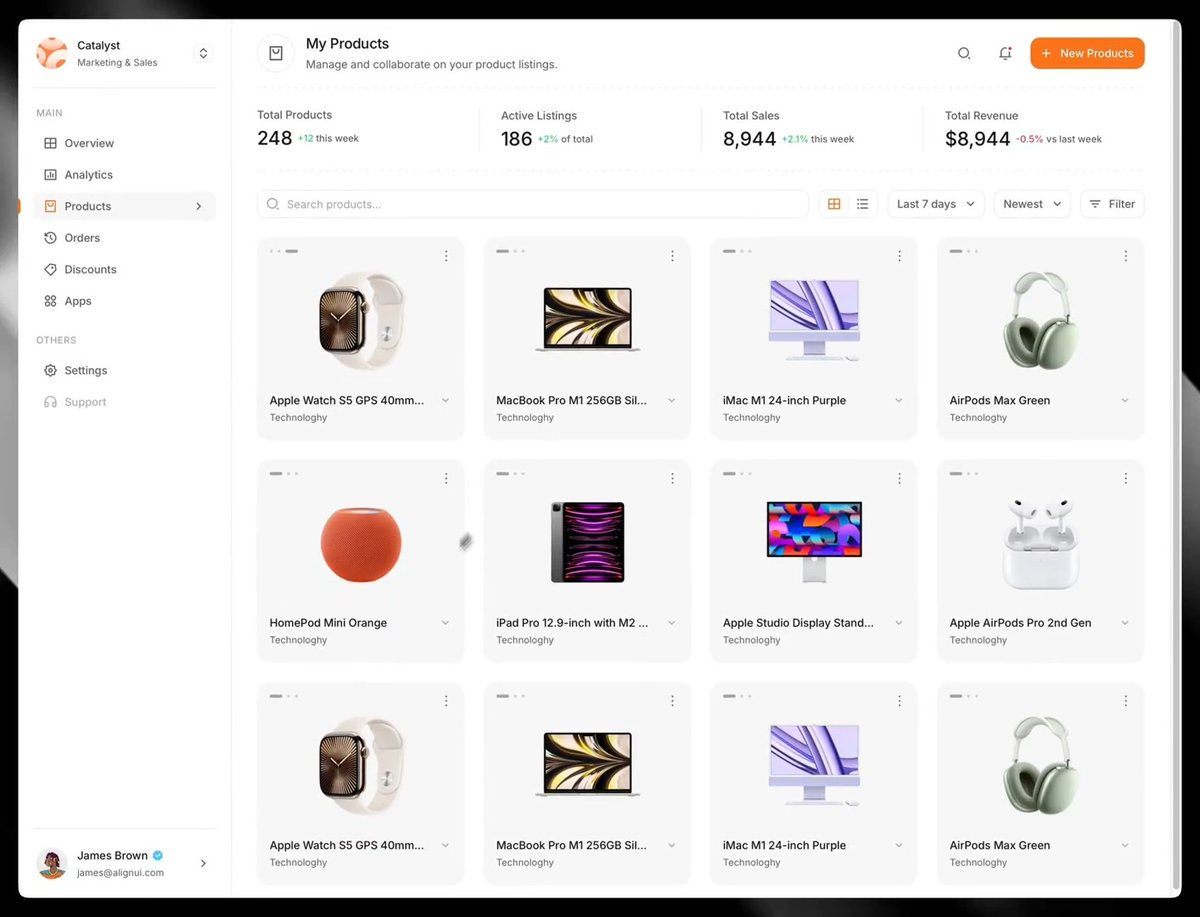Click image carousel dots on iPad Pro card
Screen dimensions: 1200x917
510,474
